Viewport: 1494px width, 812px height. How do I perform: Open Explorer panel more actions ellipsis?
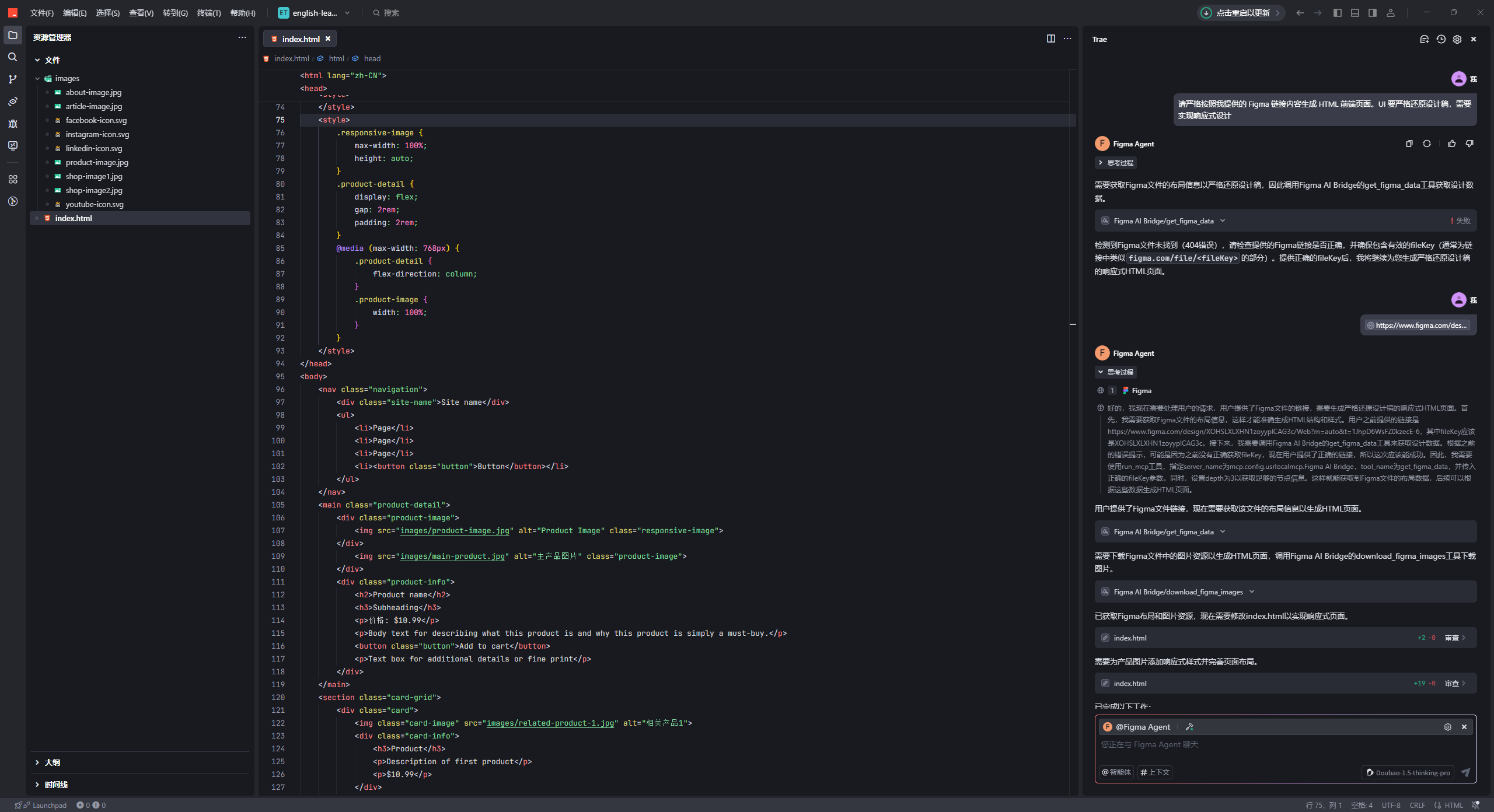point(242,37)
